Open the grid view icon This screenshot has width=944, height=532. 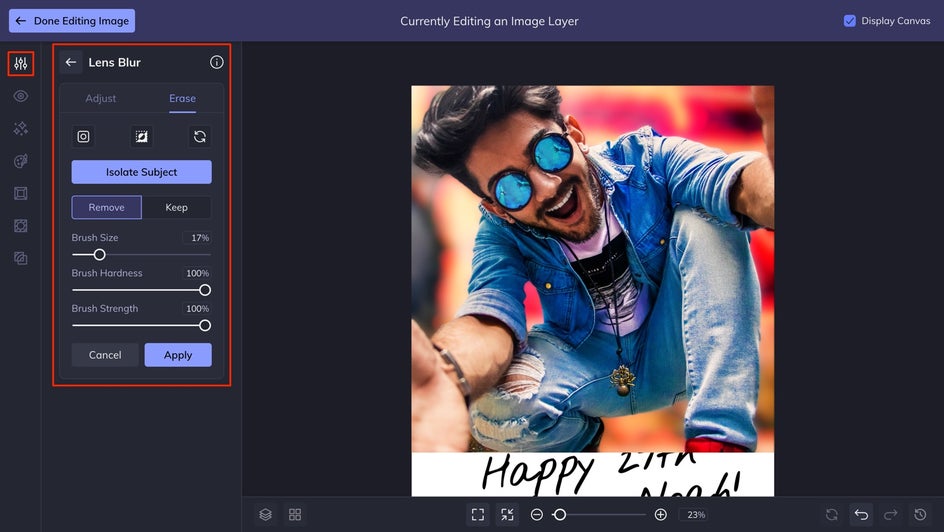(295, 515)
